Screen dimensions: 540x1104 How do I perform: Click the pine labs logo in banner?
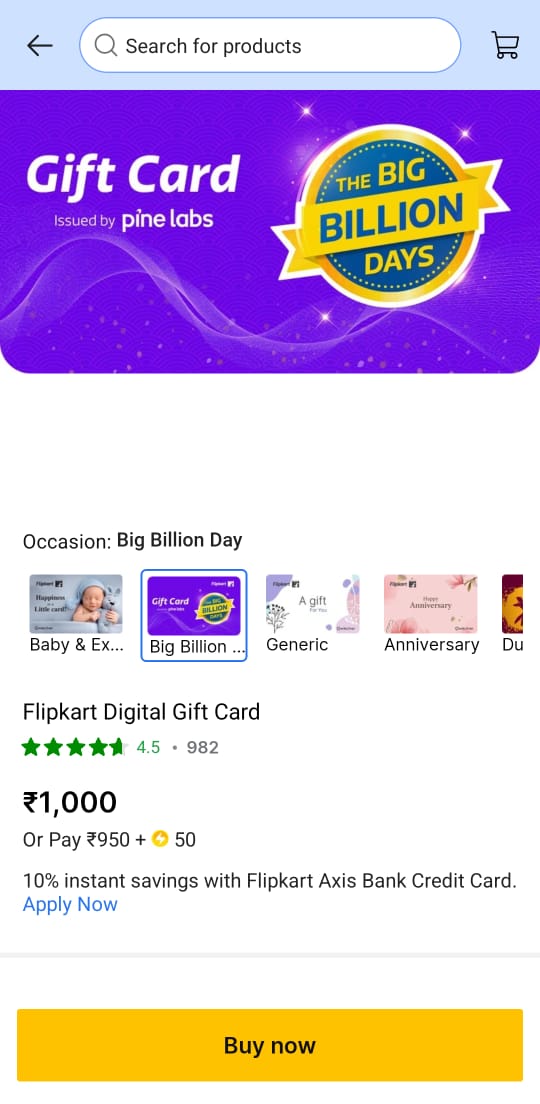[168, 220]
